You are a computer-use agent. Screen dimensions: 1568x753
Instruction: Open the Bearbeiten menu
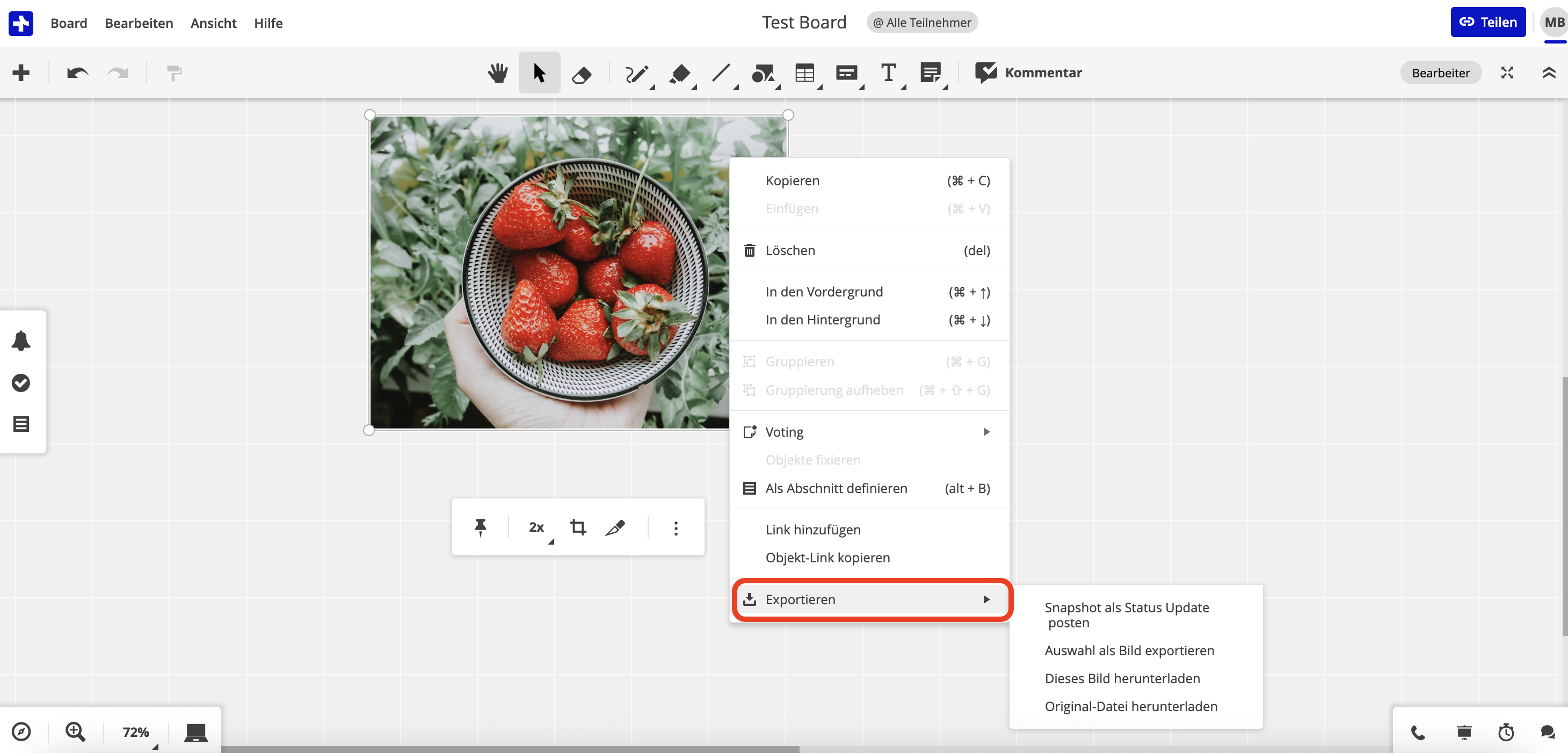pyautogui.click(x=139, y=23)
